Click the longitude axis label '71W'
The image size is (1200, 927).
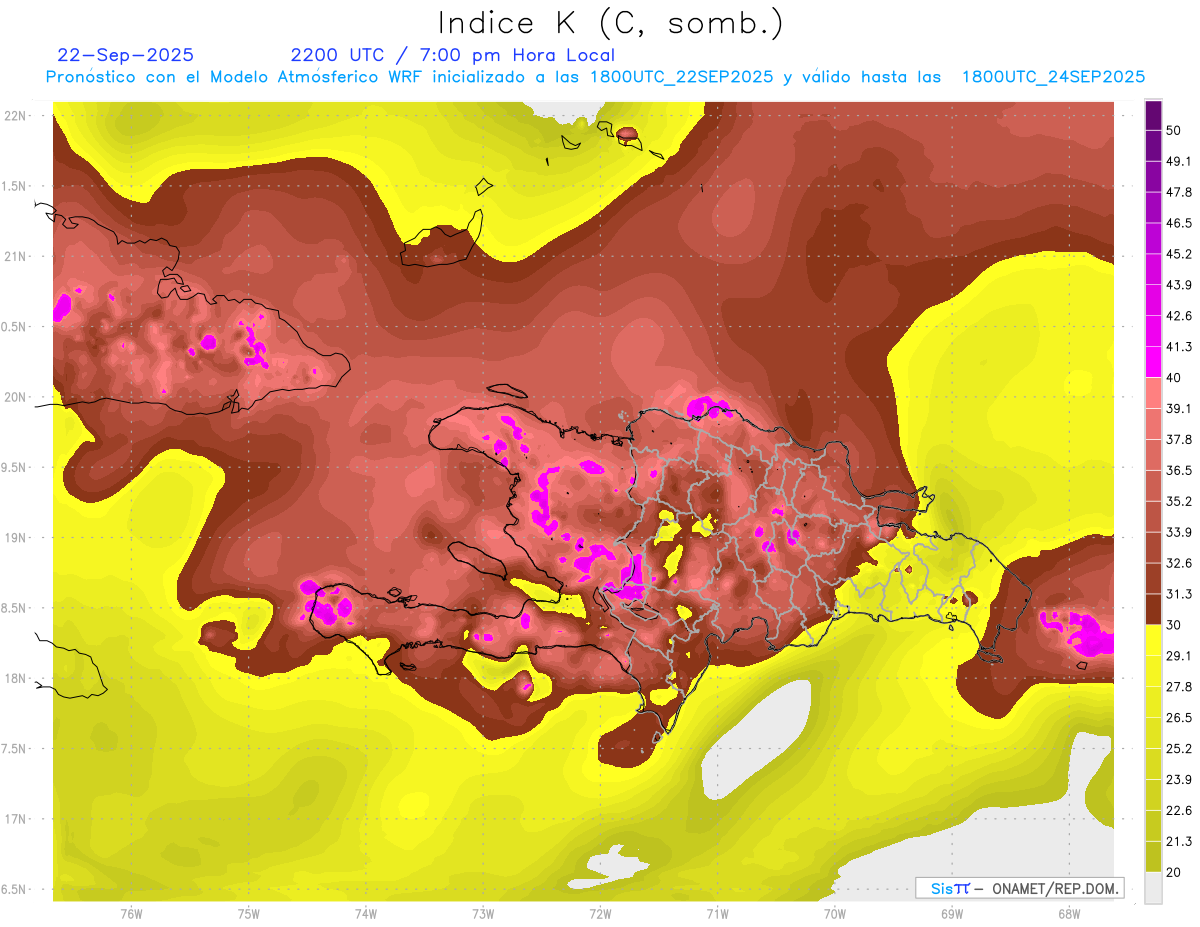pos(717,914)
